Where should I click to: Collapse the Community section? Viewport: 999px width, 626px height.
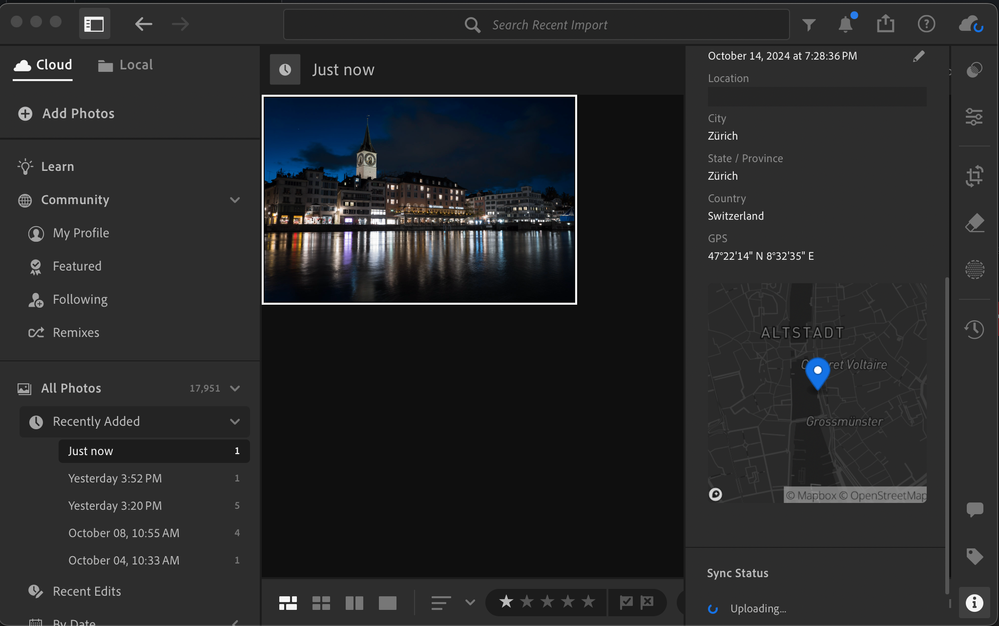235,200
